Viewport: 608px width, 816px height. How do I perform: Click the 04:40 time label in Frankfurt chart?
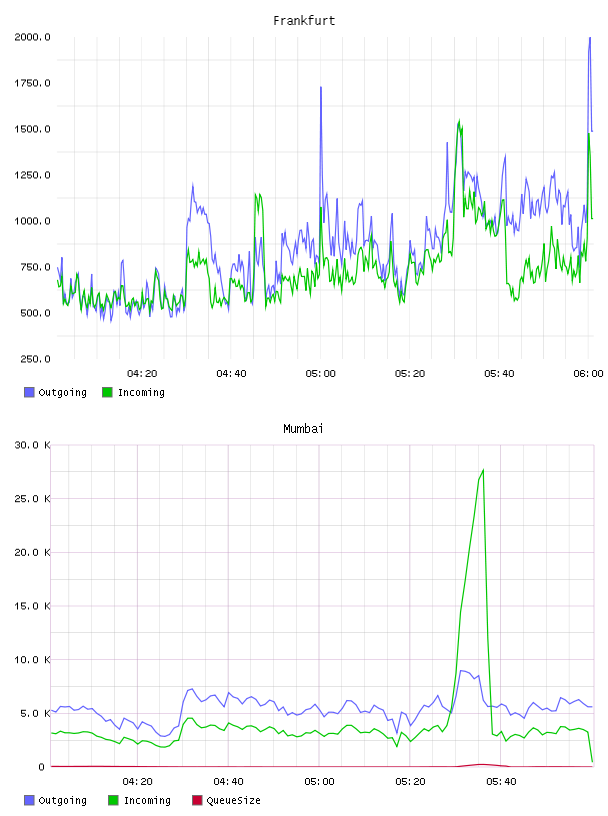click(x=232, y=374)
